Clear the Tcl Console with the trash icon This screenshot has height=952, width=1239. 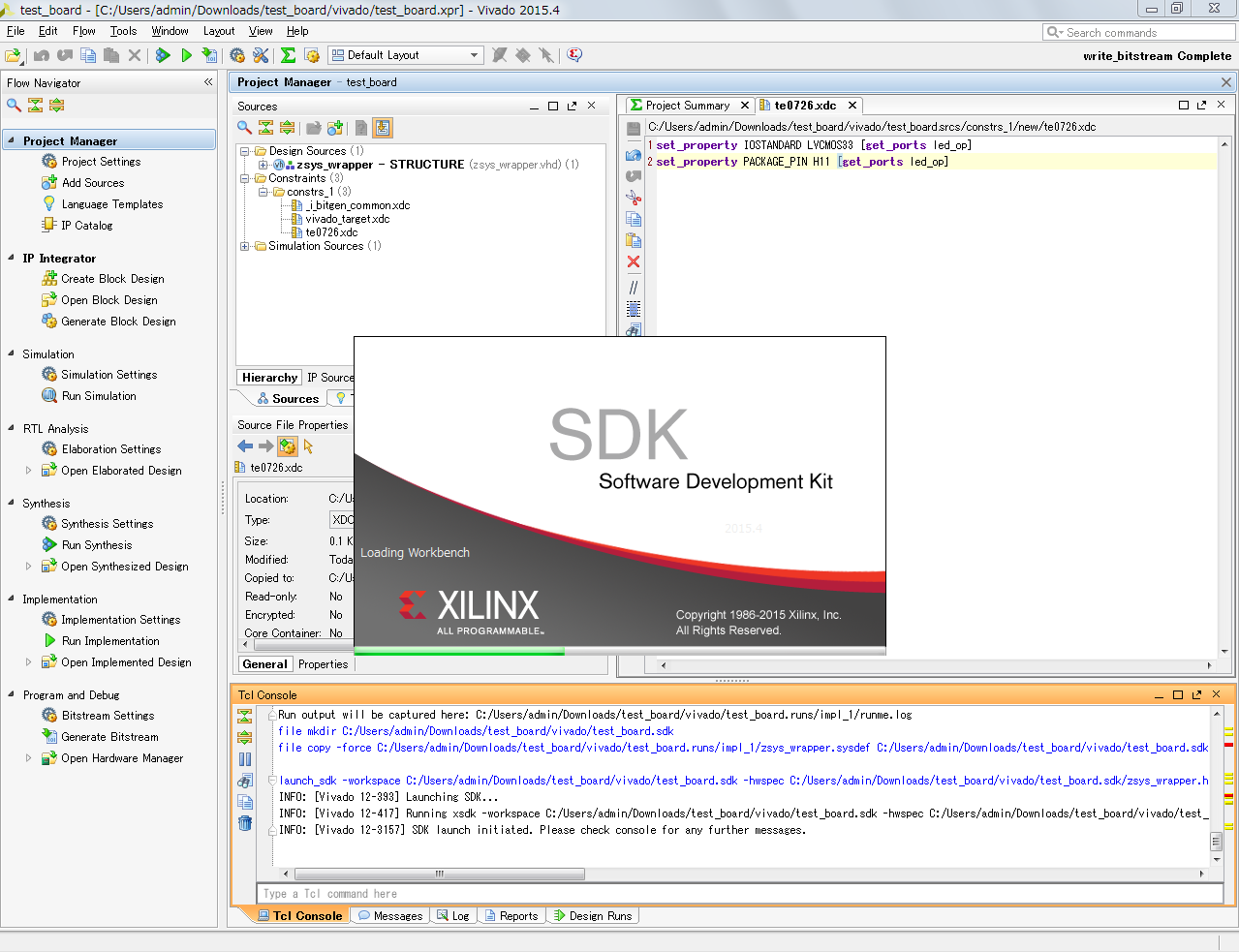click(x=245, y=823)
